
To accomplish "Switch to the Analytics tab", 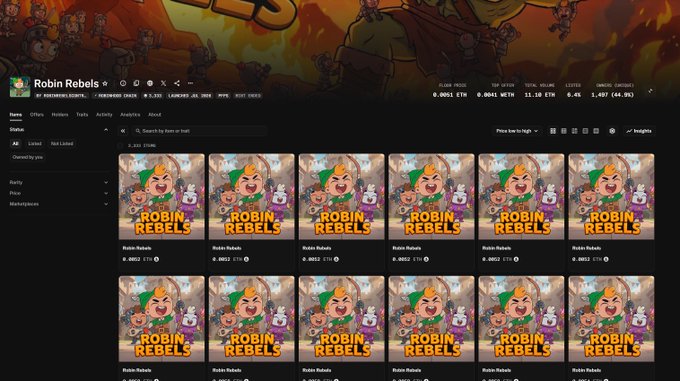I will tap(130, 115).
